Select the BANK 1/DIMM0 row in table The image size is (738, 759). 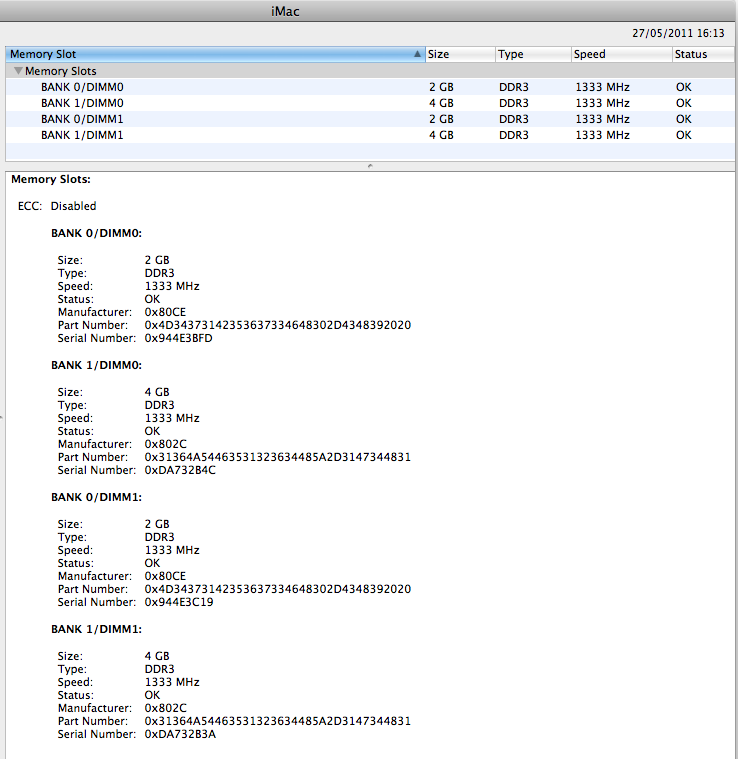click(370, 103)
